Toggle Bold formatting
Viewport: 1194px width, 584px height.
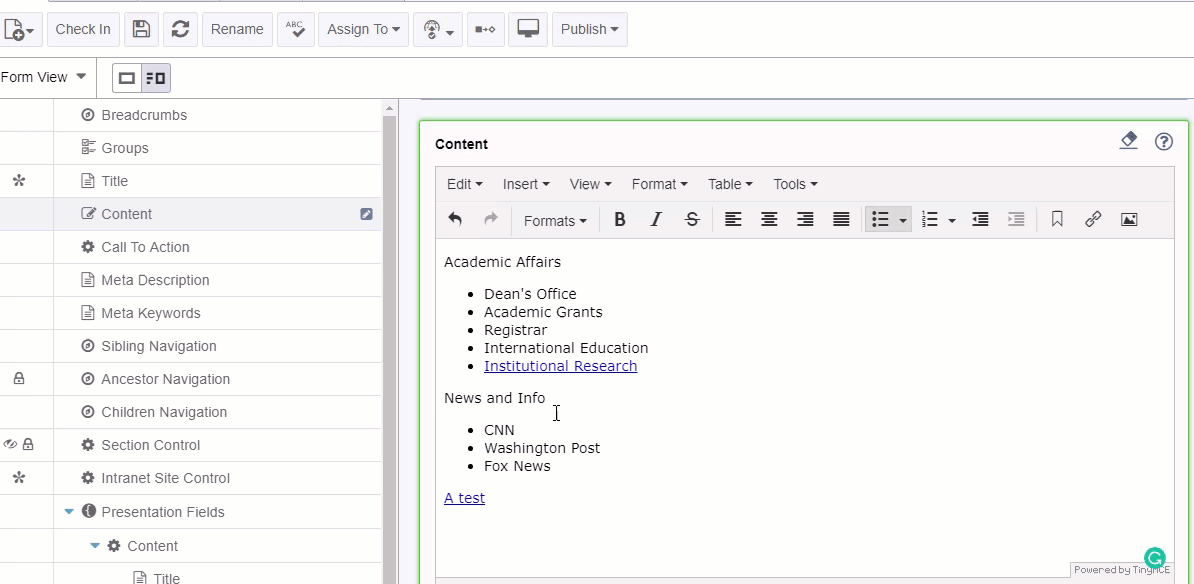[x=620, y=220]
